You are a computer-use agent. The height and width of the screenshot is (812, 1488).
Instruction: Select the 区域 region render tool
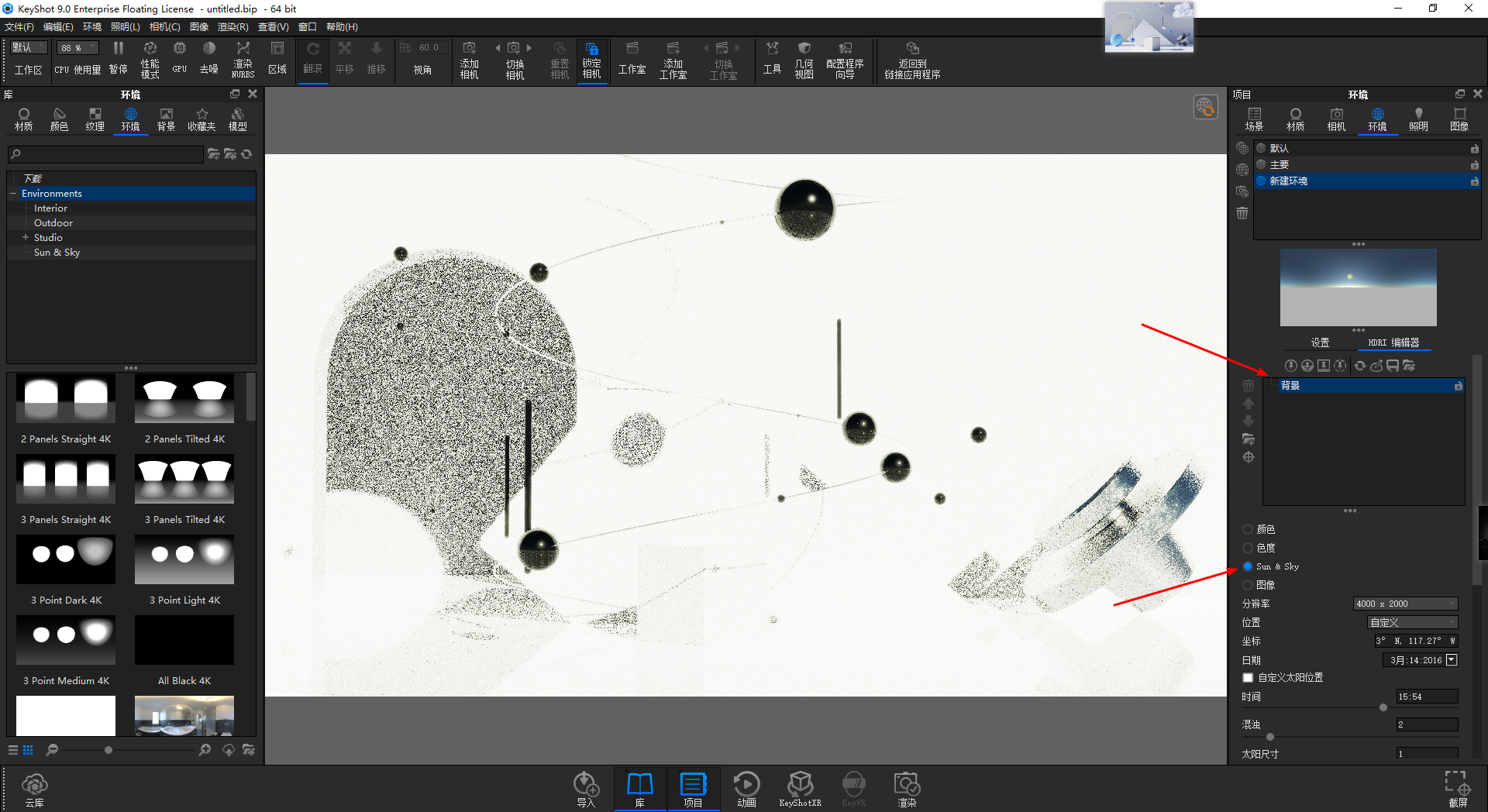click(277, 59)
